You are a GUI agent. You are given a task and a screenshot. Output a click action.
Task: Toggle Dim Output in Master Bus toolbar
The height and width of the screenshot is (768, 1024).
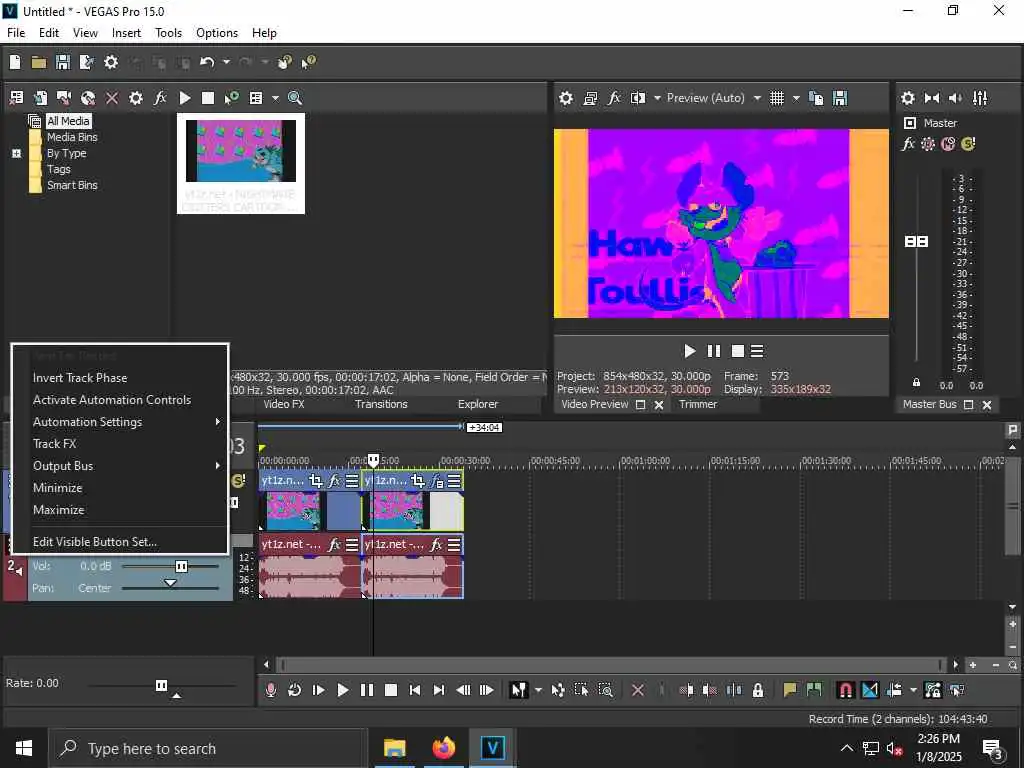click(955, 98)
